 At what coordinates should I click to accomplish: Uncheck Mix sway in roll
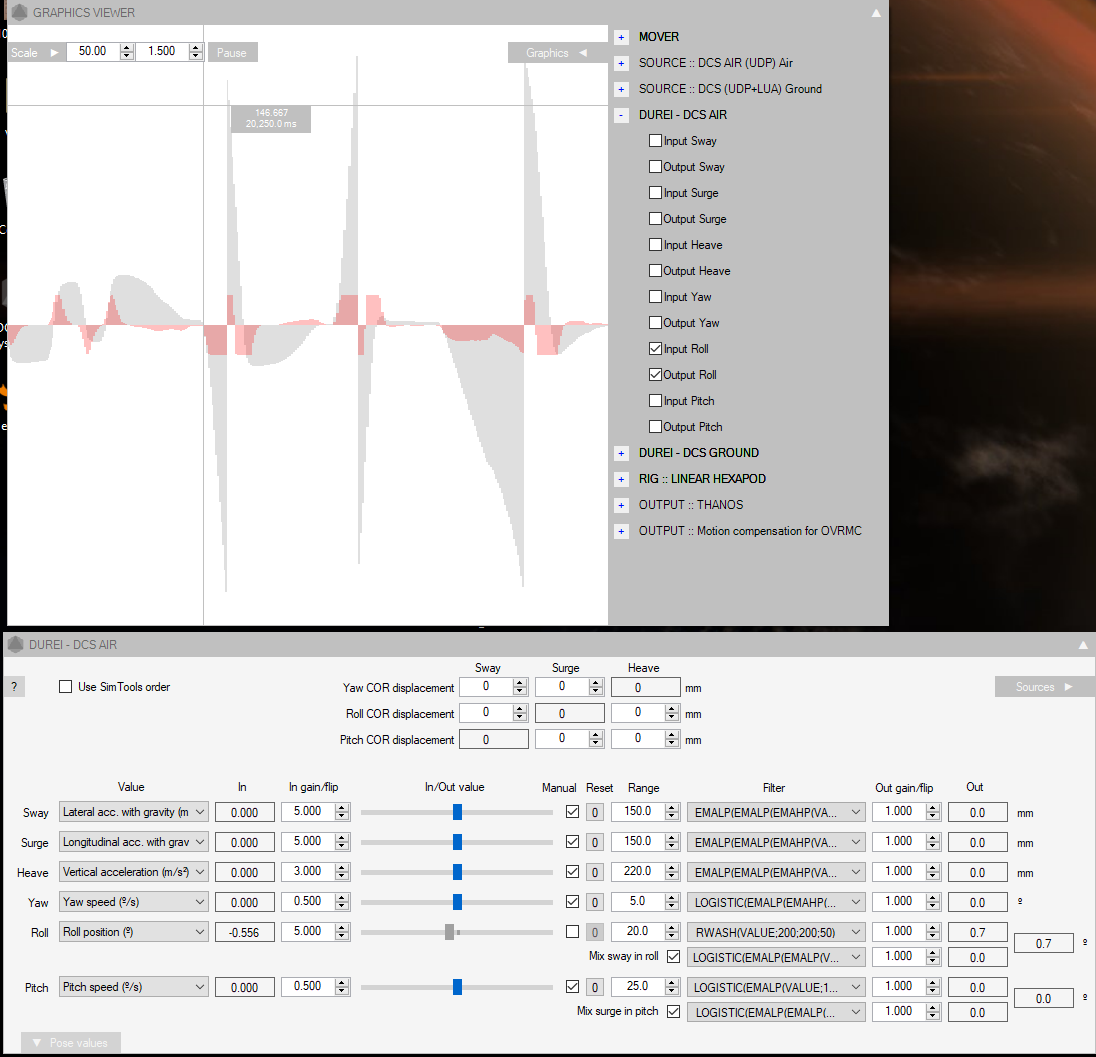(673, 956)
